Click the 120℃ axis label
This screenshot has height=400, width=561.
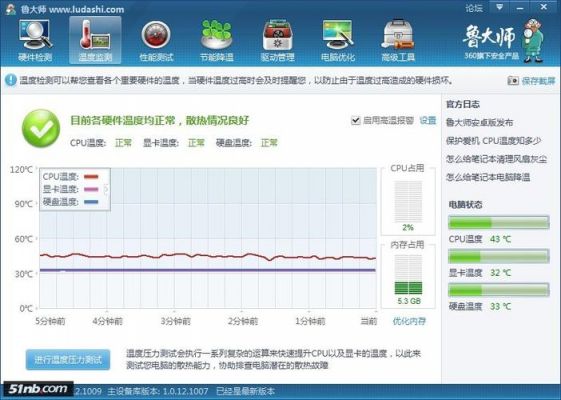tap(21, 169)
